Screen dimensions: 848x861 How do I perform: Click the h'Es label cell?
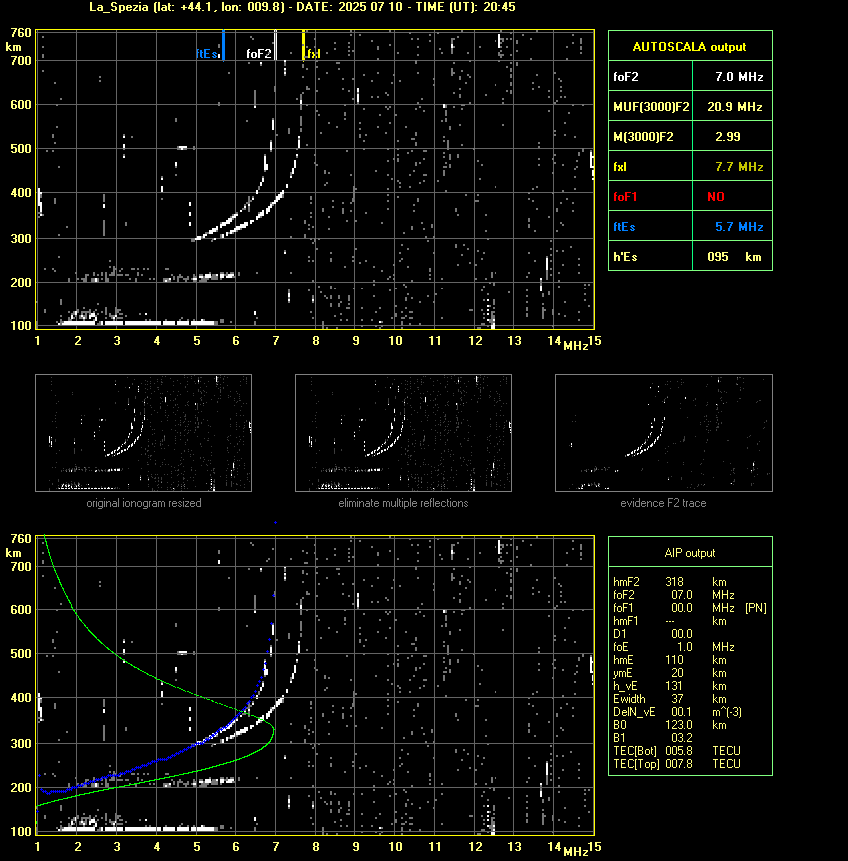coord(650,256)
